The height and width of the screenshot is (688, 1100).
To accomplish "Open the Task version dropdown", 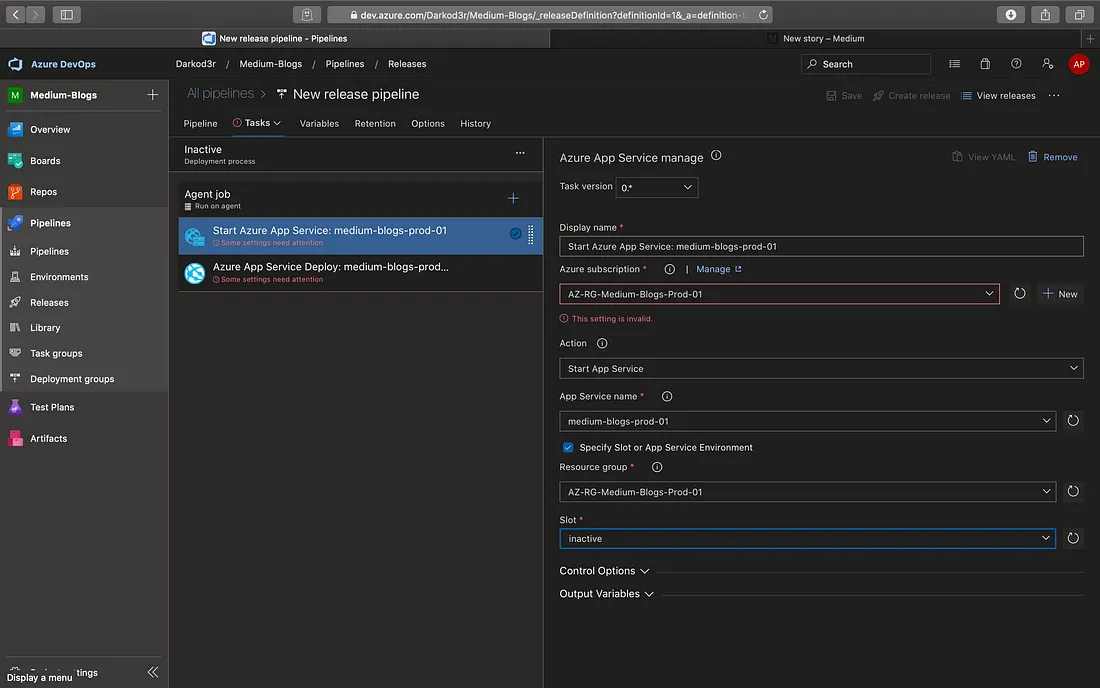I will click(657, 187).
